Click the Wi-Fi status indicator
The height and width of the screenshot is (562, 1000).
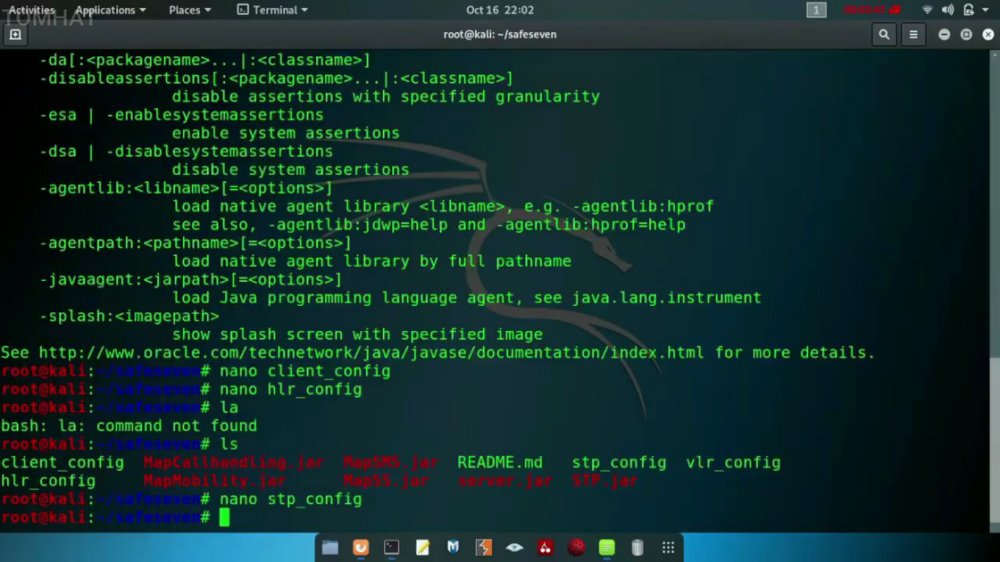click(927, 10)
